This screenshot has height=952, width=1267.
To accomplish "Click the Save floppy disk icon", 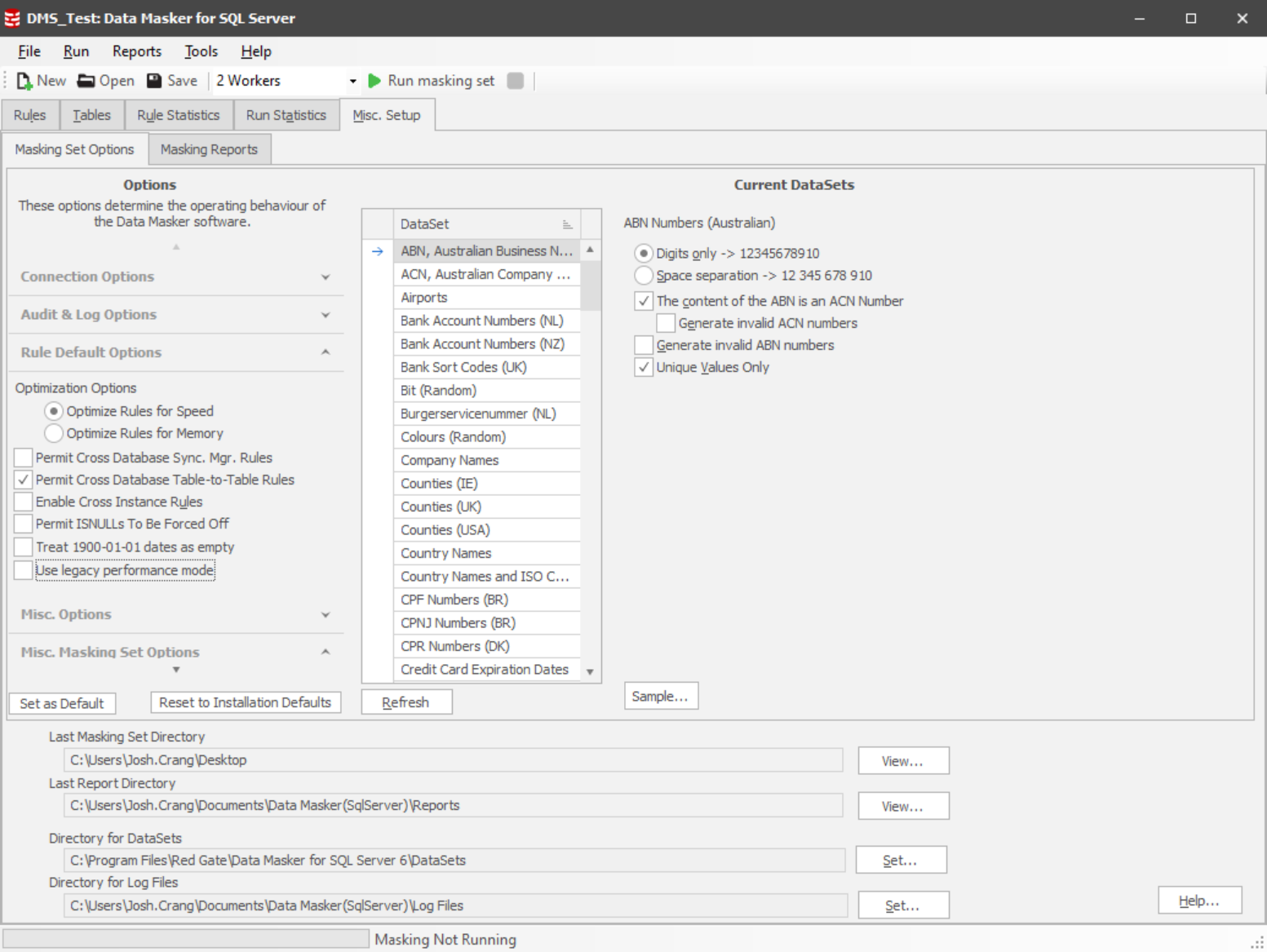I will 154,81.
